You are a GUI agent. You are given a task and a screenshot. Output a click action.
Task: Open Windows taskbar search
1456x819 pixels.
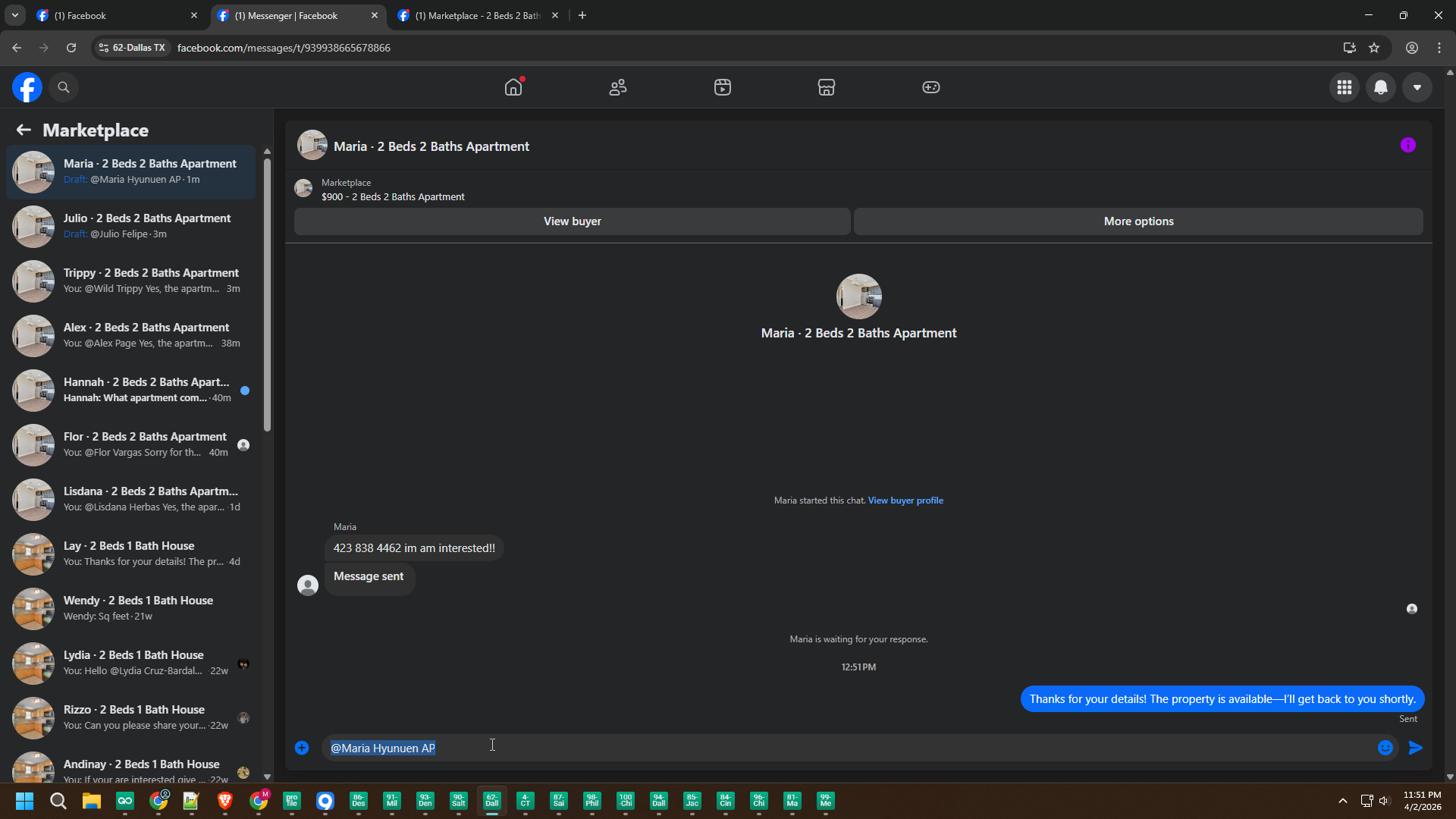(58, 801)
